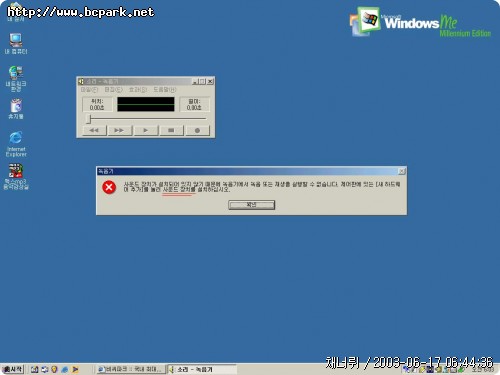Image resolution: width=500 pixels, height=375 pixels.
Task: Open the My Computer (내 컴퓨터) desktop icon
Action: coord(16,43)
